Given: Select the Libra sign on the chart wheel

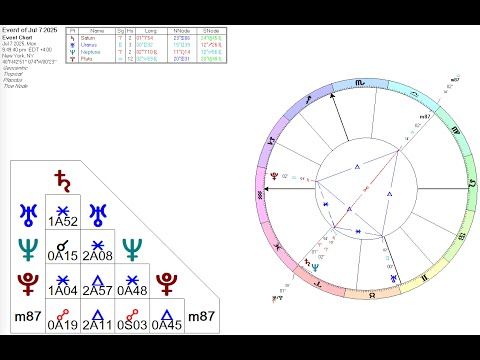Looking at the screenshot, I should point(415,94).
